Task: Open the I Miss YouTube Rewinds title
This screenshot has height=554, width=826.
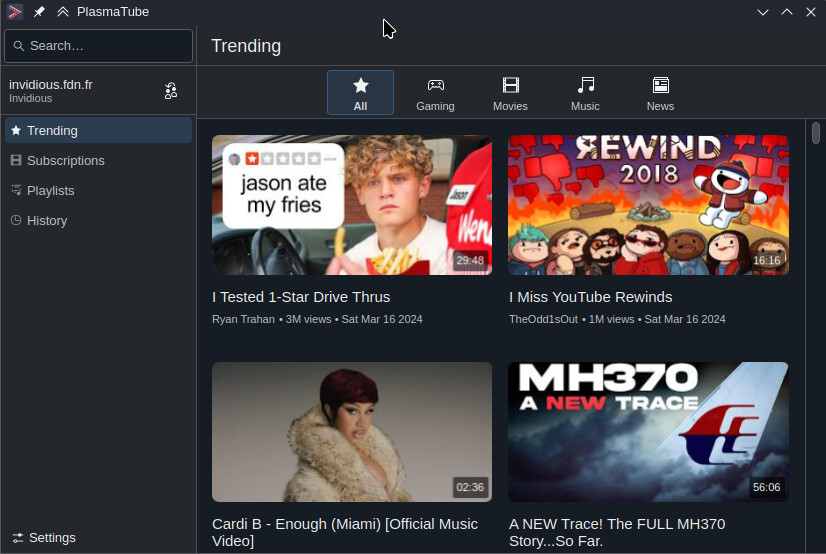Action: 591,297
